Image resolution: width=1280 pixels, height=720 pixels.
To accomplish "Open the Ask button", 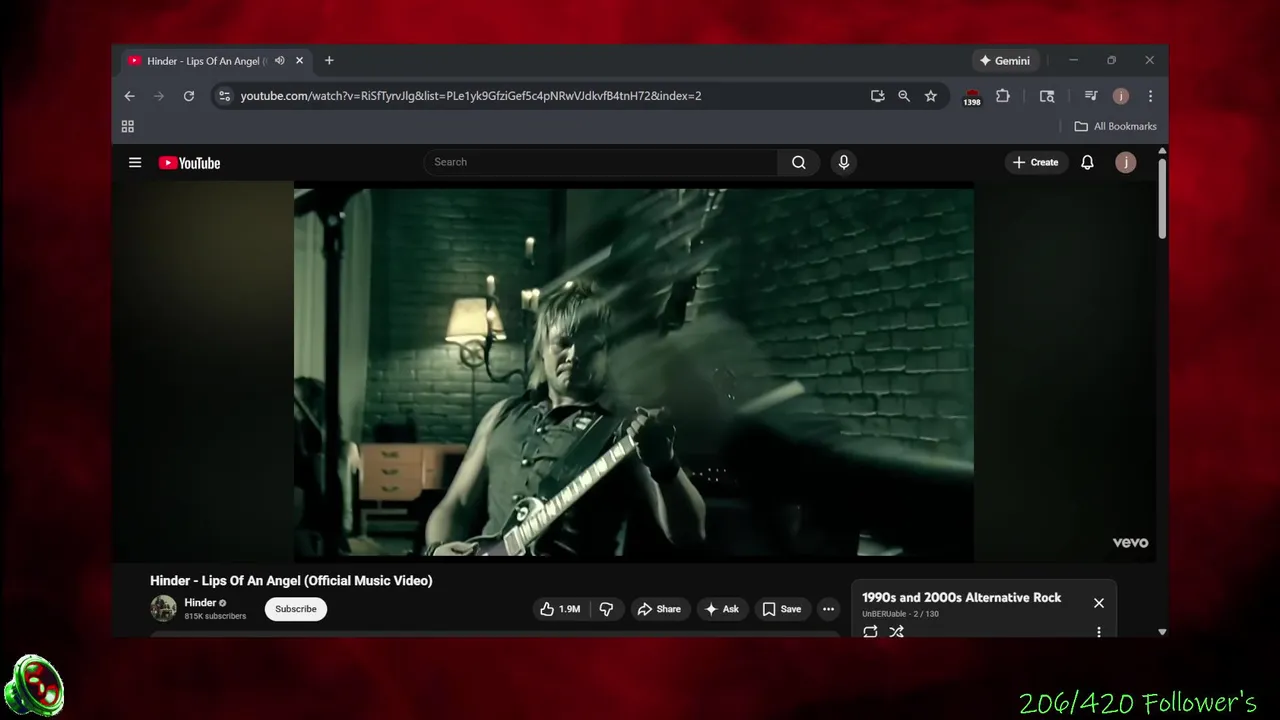I will (x=722, y=609).
